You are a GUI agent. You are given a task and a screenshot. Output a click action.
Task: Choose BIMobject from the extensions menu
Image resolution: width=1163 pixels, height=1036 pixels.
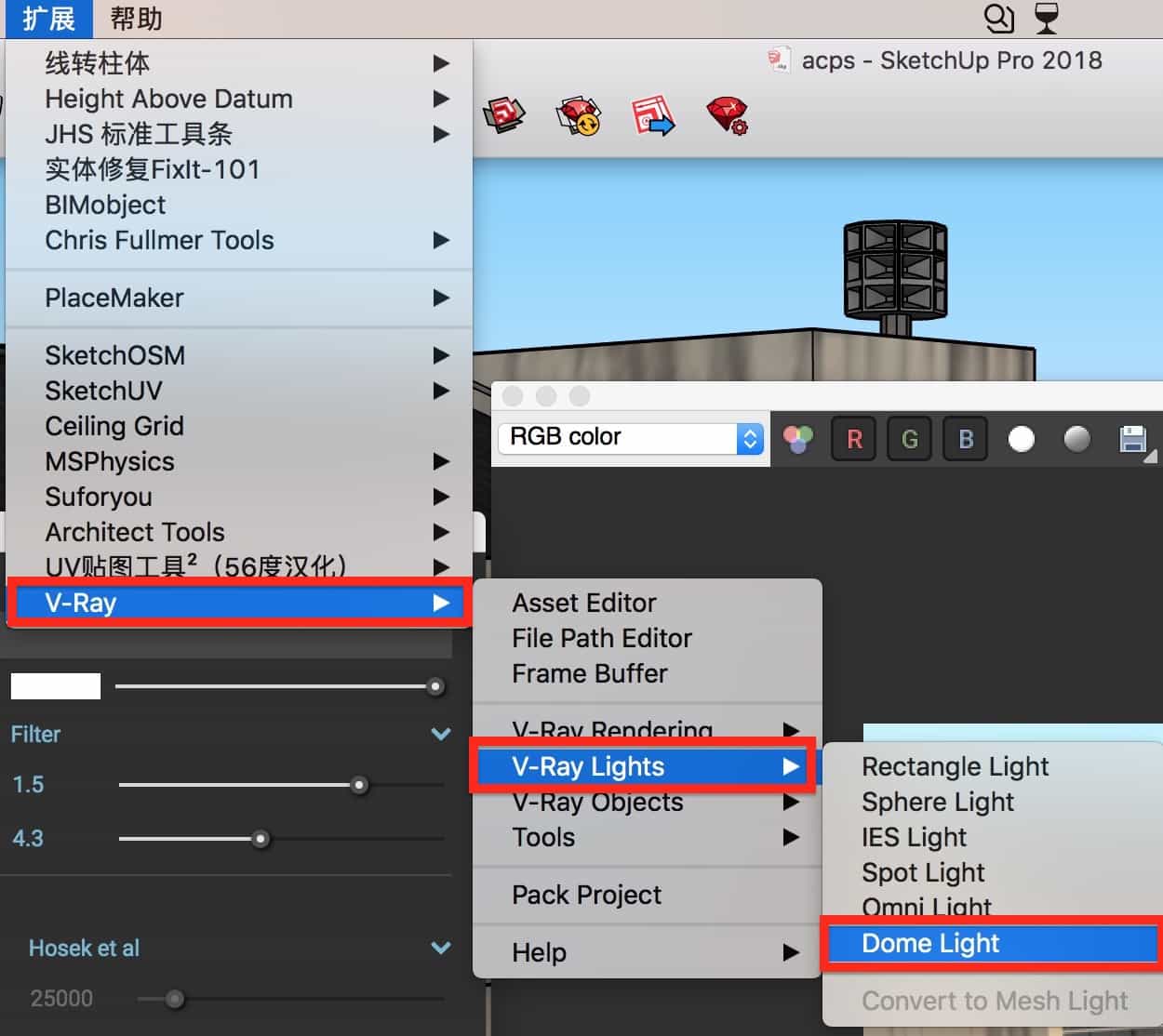239,205
